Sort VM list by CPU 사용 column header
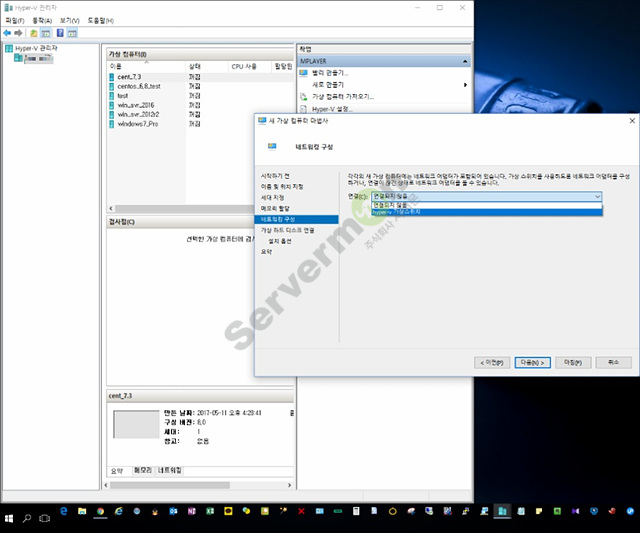 (249, 67)
